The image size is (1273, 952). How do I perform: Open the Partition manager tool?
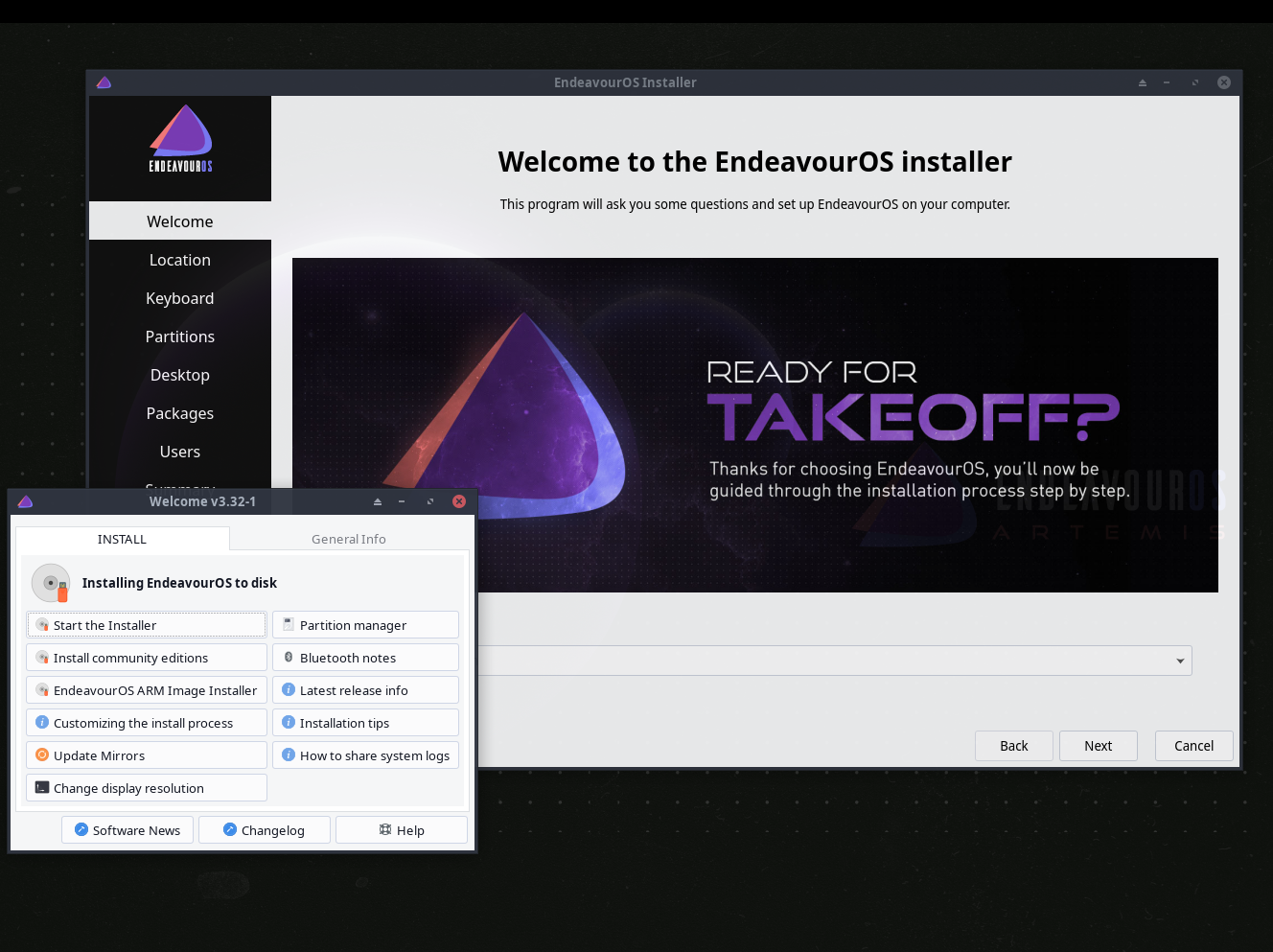[365, 624]
